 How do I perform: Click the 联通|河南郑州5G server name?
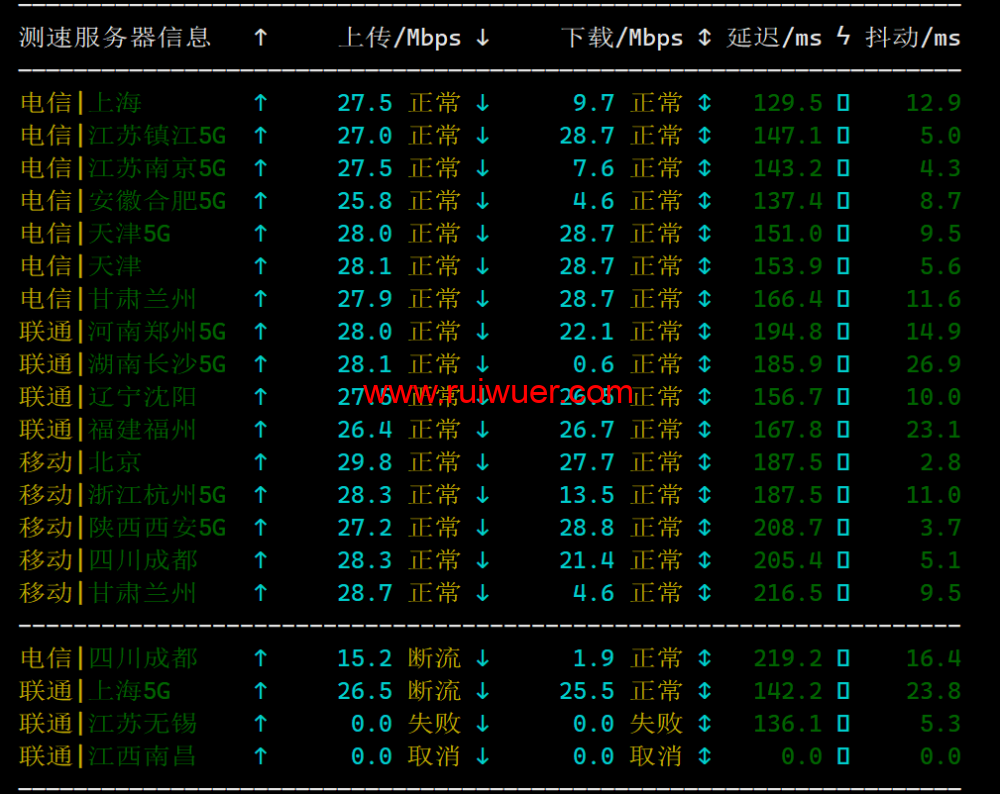click(x=123, y=332)
